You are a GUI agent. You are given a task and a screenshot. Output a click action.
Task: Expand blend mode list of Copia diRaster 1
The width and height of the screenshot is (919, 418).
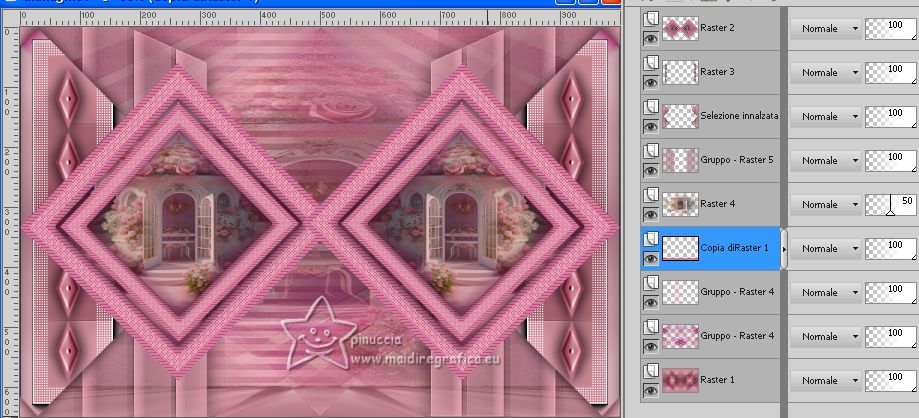pyautogui.click(x=825, y=248)
